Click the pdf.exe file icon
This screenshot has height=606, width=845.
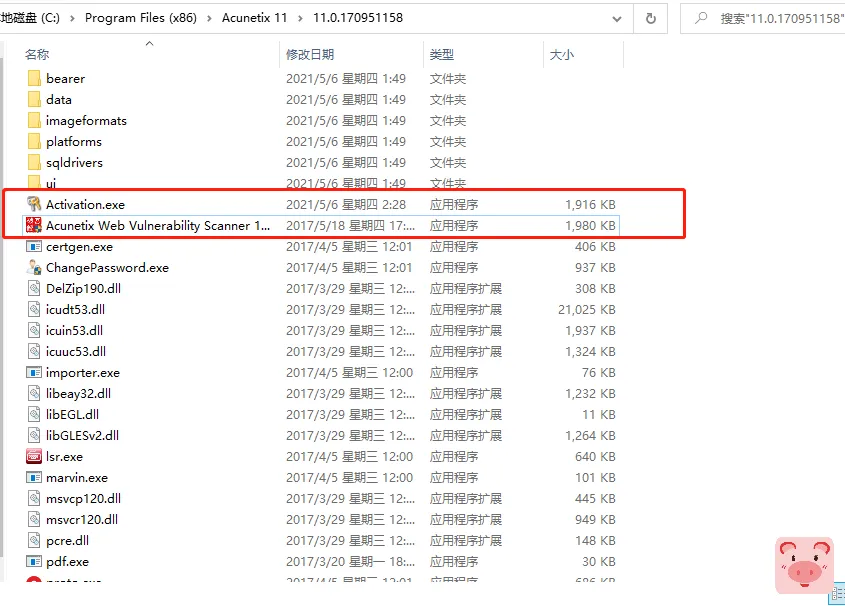(x=34, y=561)
